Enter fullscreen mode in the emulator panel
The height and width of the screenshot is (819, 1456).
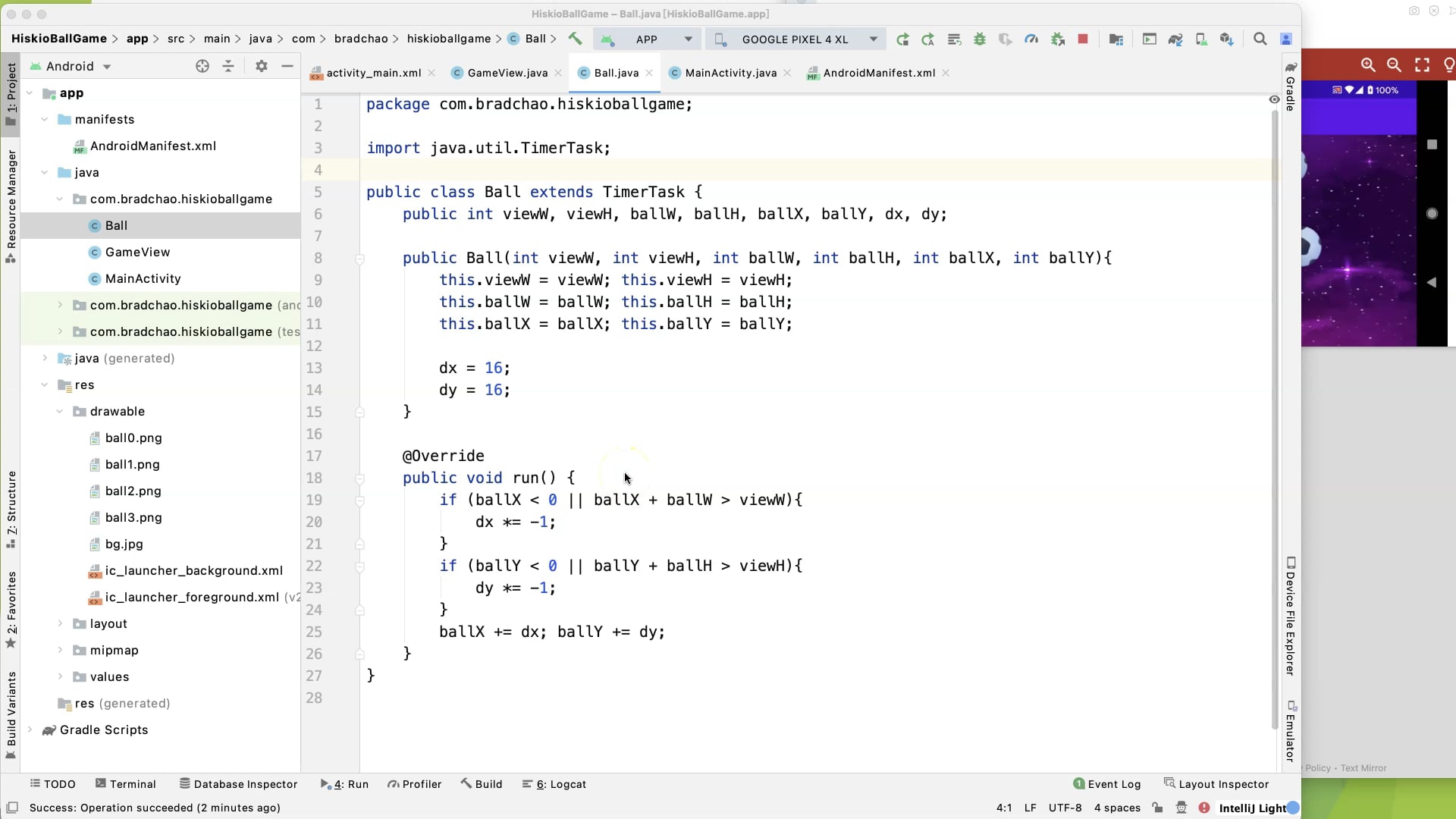[x=1423, y=65]
